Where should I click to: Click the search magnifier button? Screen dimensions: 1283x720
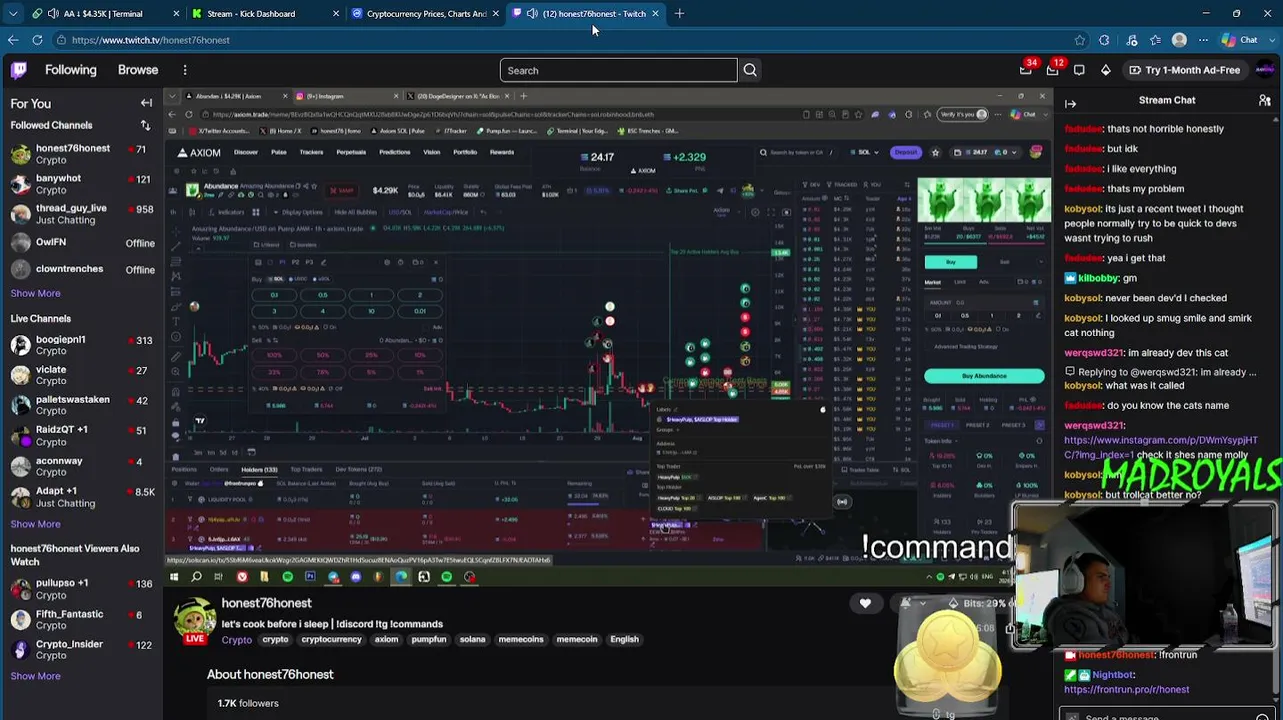point(750,70)
